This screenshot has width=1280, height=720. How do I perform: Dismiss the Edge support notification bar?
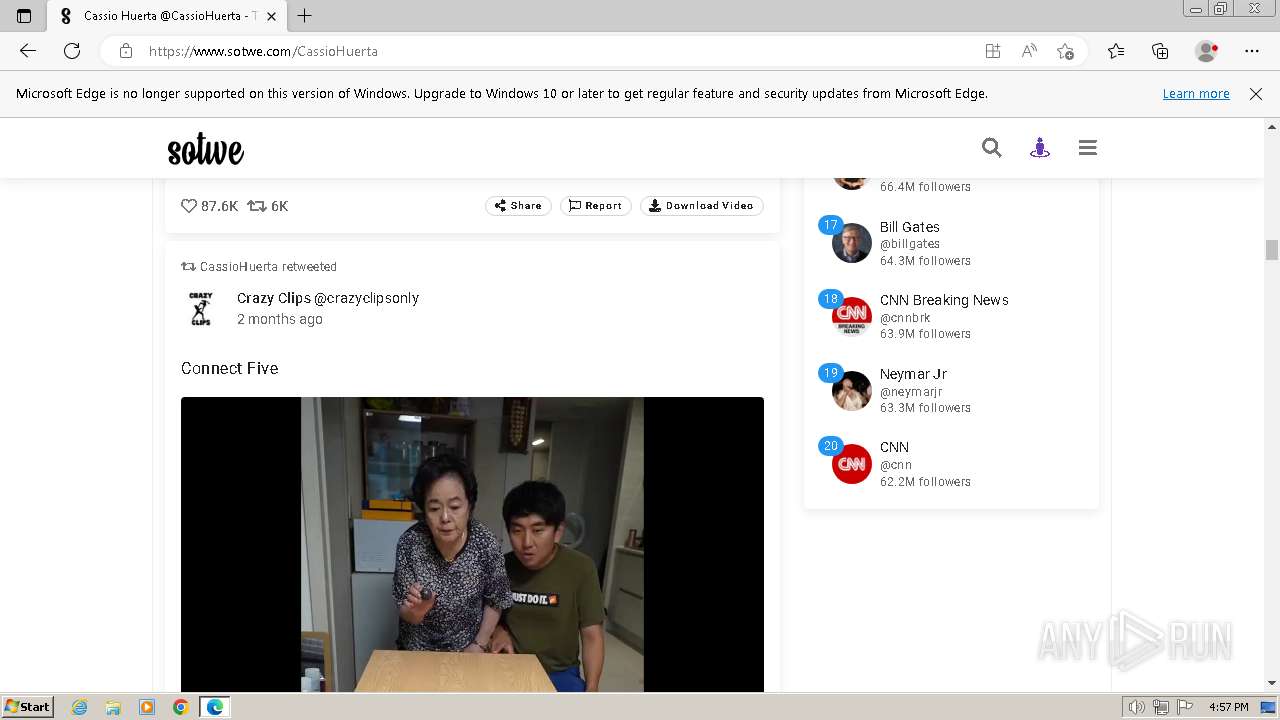pyautogui.click(x=1256, y=93)
